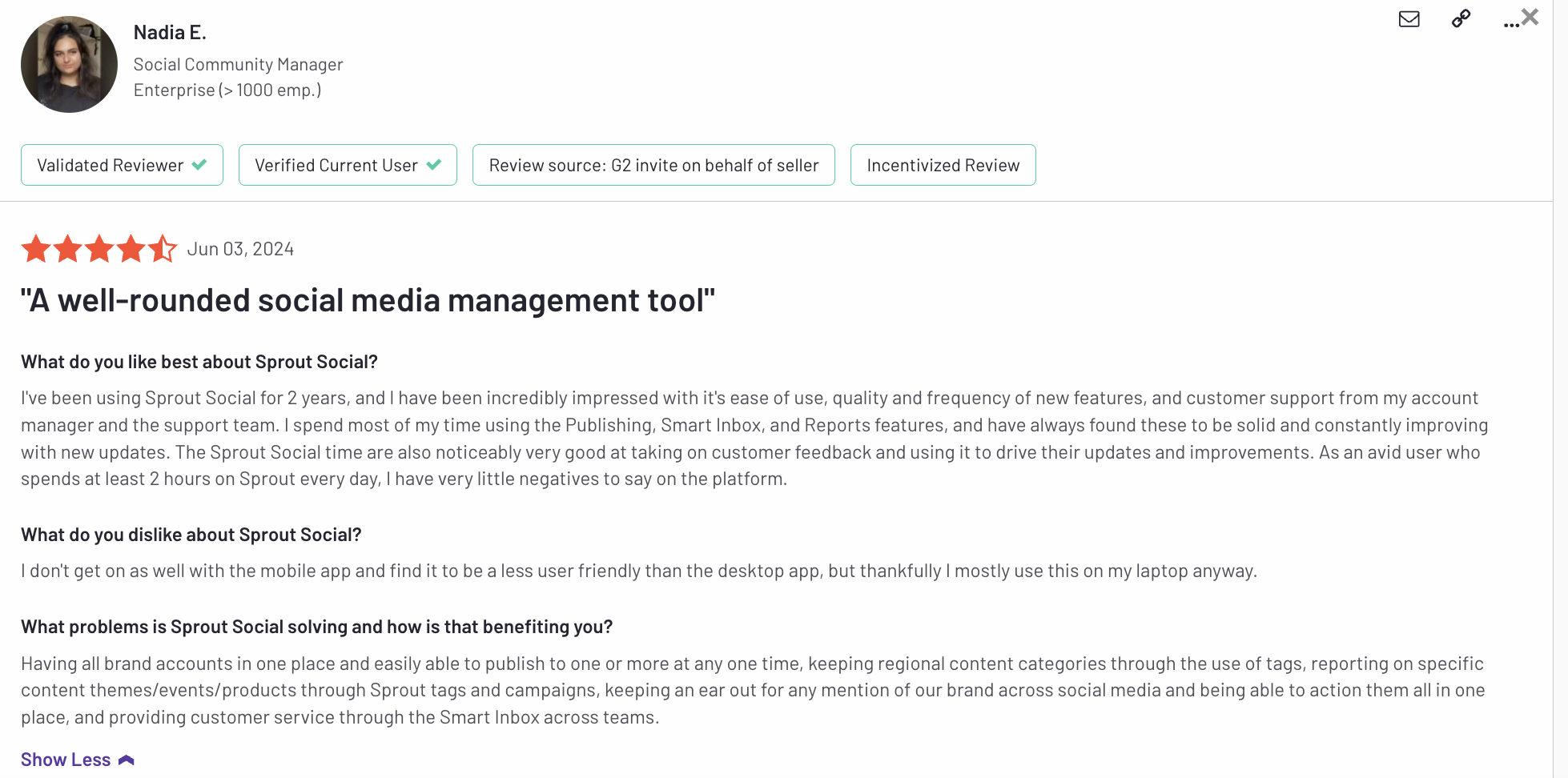Click the Enterprise (> 1000 emp.) label
The height and width of the screenshot is (778, 1568).
pos(227,90)
